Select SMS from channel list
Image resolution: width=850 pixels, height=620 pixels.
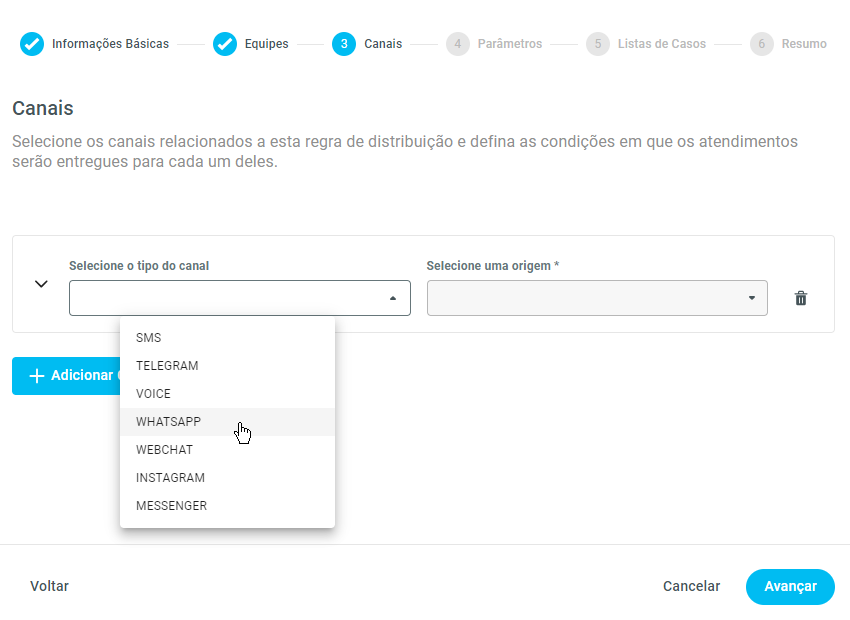tap(148, 338)
